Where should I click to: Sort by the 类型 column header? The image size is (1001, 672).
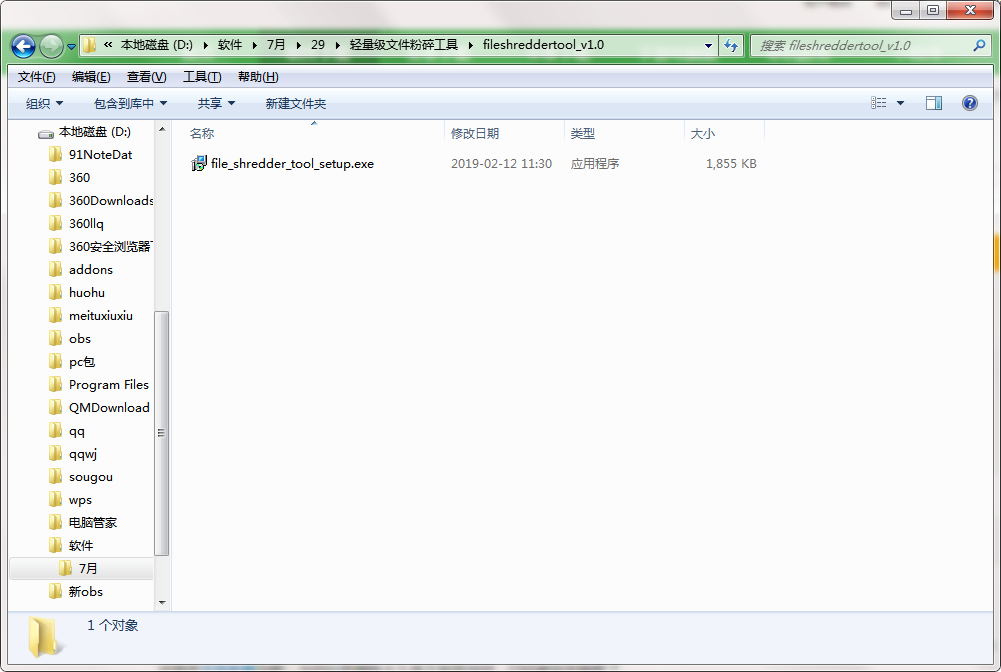pyautogui.click(x=624, y=133)
